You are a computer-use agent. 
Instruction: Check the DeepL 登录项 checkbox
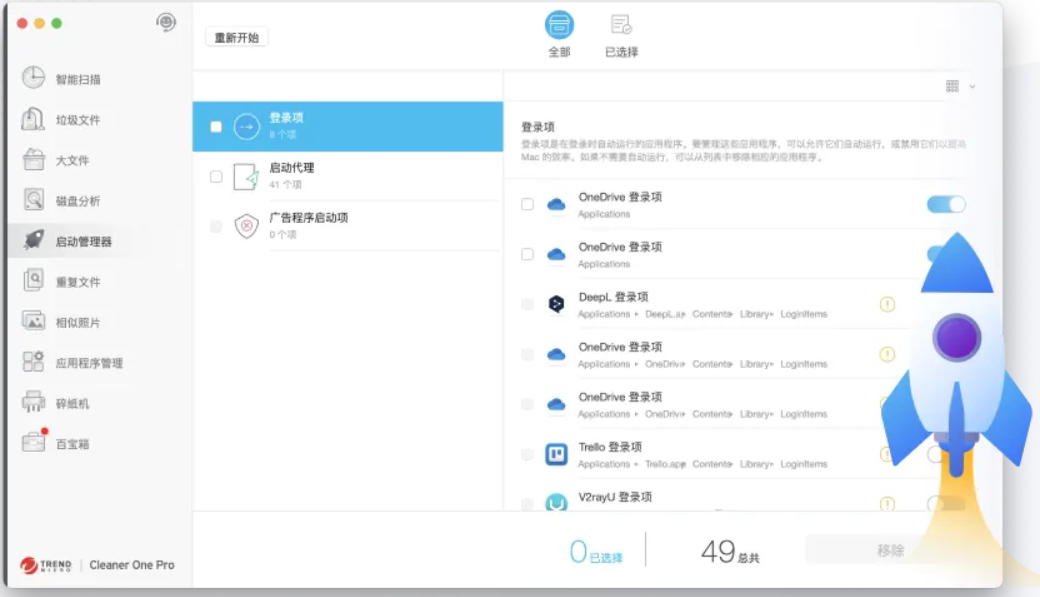click(x=527, y=304)
